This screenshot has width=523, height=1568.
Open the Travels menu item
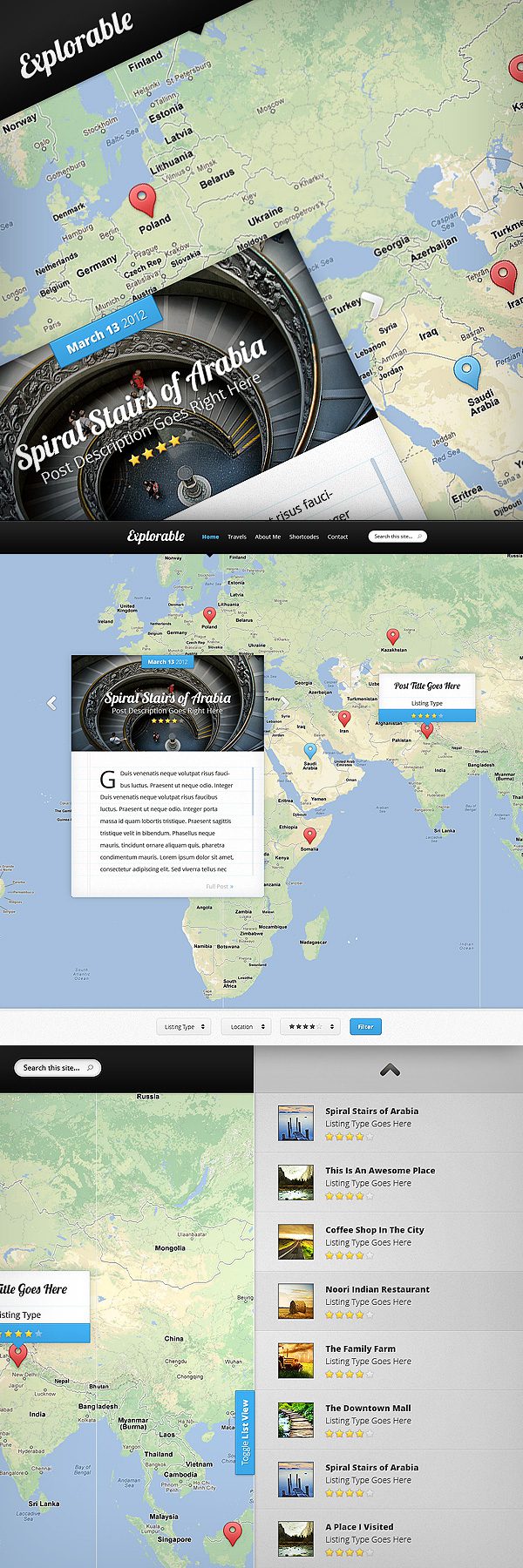click(237, 537)
